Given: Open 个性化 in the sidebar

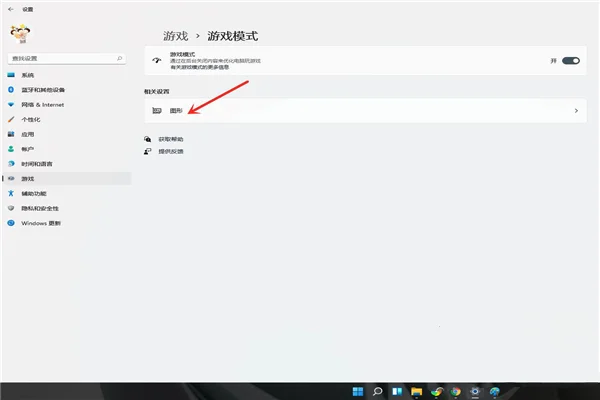Looking at the screenshot, I should [x=31, y=119].
